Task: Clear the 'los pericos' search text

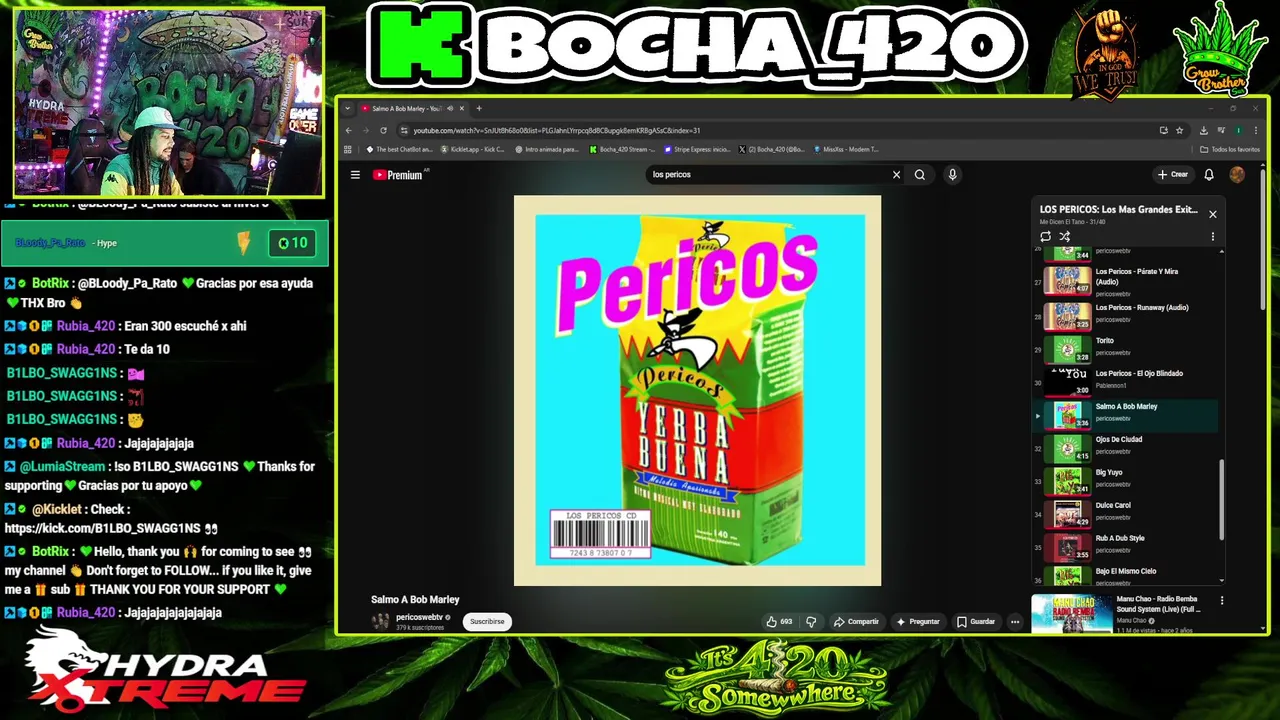Action: point(896,175)
